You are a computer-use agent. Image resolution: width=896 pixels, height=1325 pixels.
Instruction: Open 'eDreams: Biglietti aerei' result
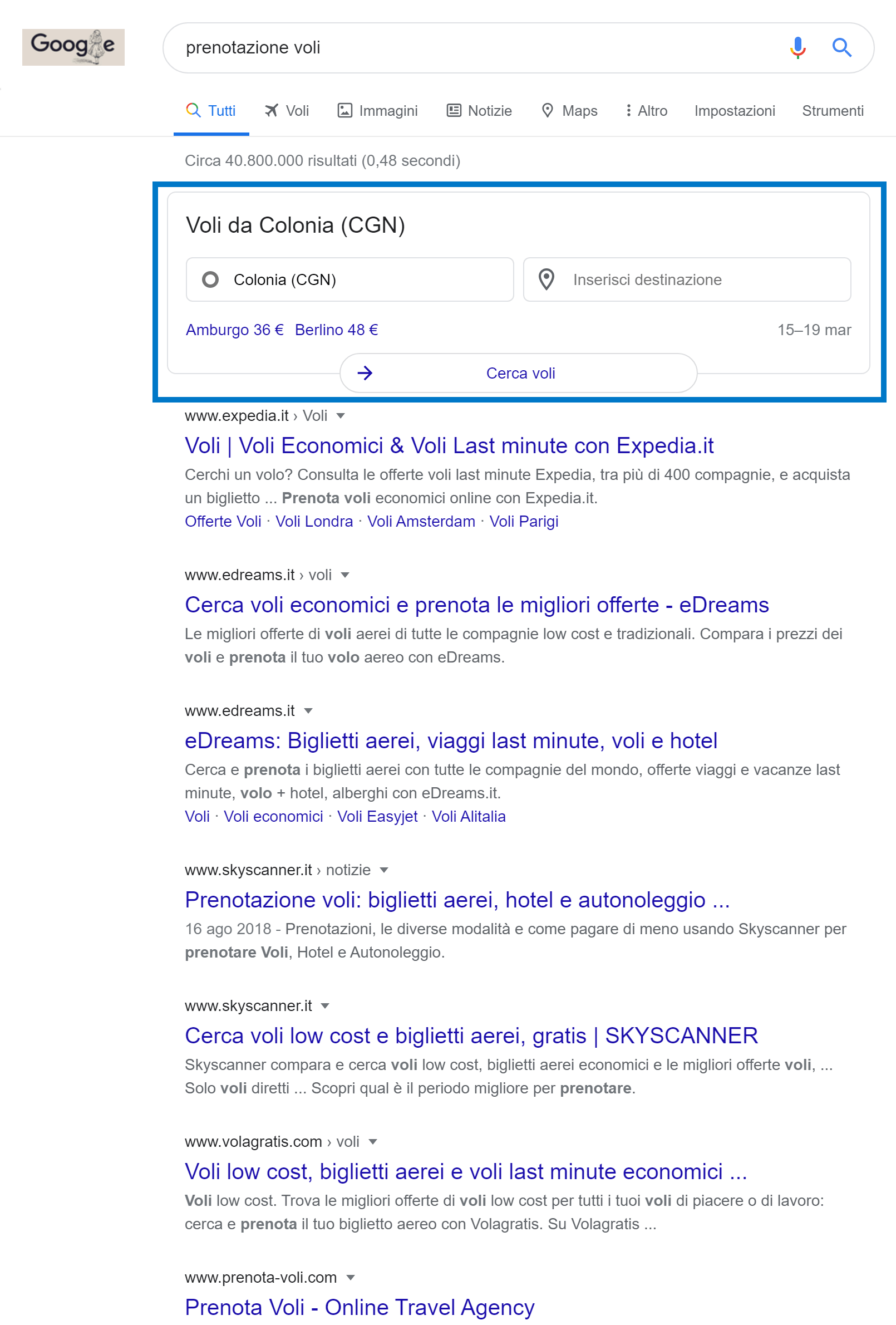tap(451, 740)
